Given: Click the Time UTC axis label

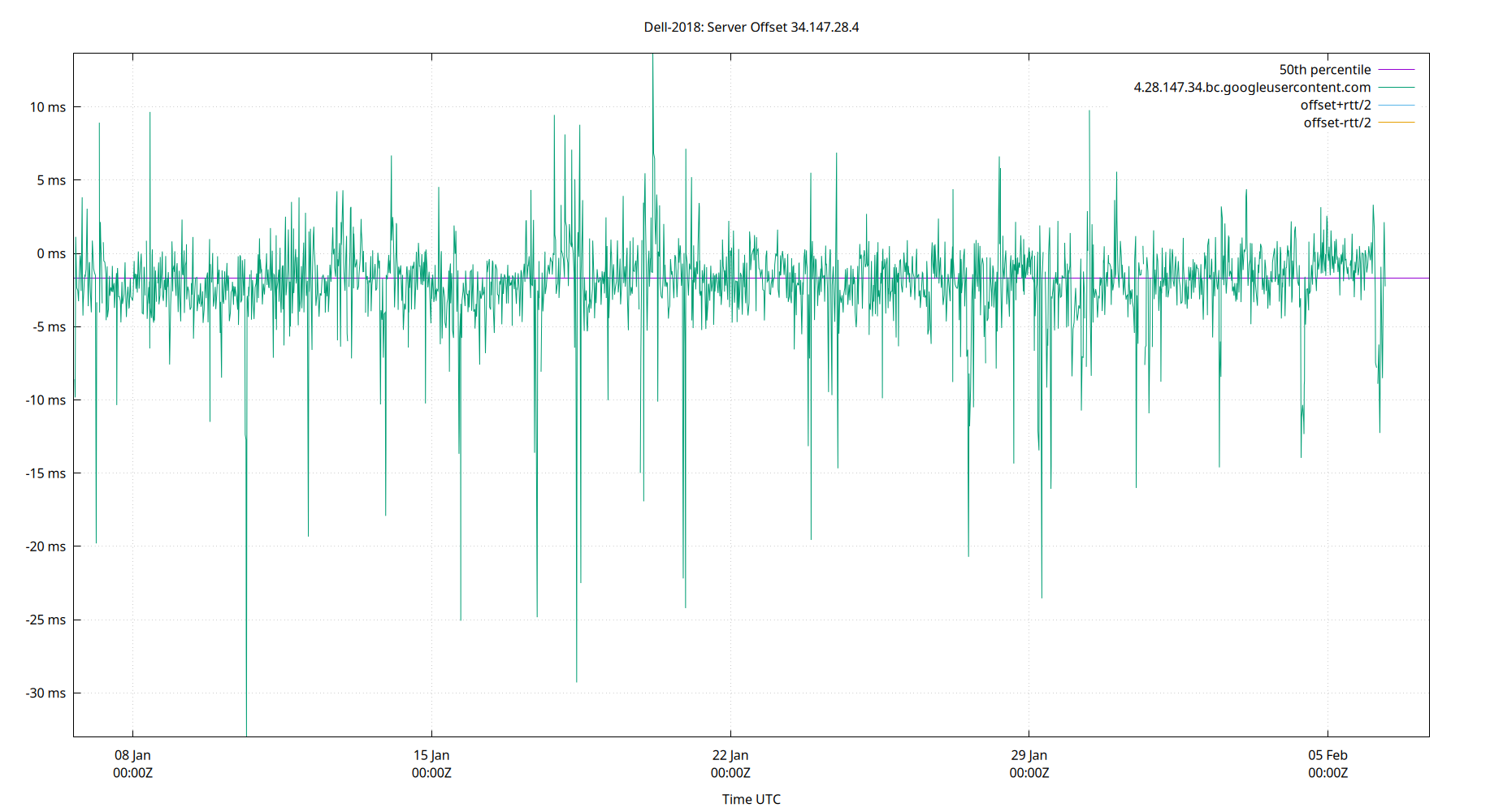Looking at the screenshot, I should point(750,799).
